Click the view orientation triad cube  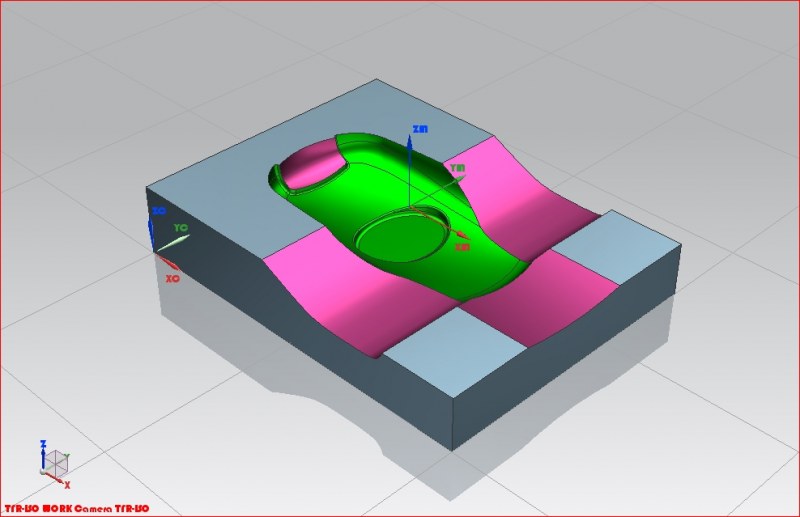[53, 462]
